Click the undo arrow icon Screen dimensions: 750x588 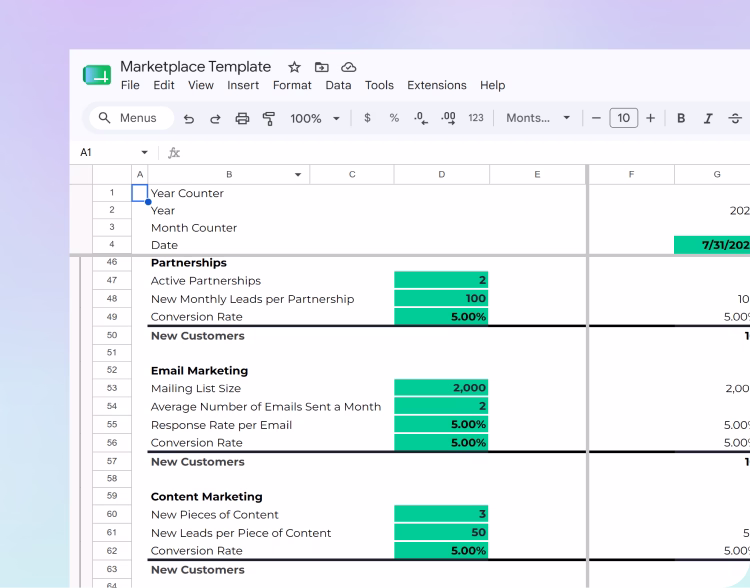coord(189,119)
